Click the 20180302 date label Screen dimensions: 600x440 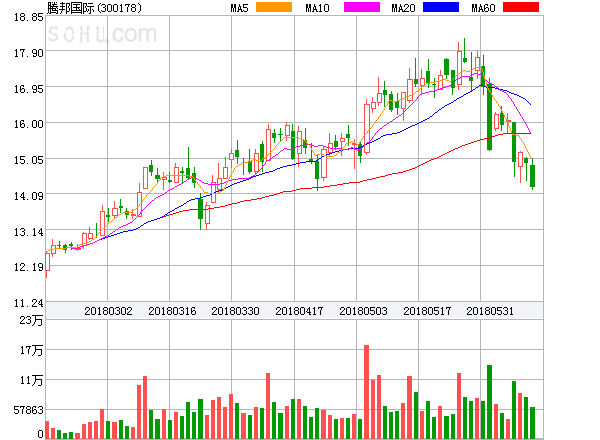point(108,311)
